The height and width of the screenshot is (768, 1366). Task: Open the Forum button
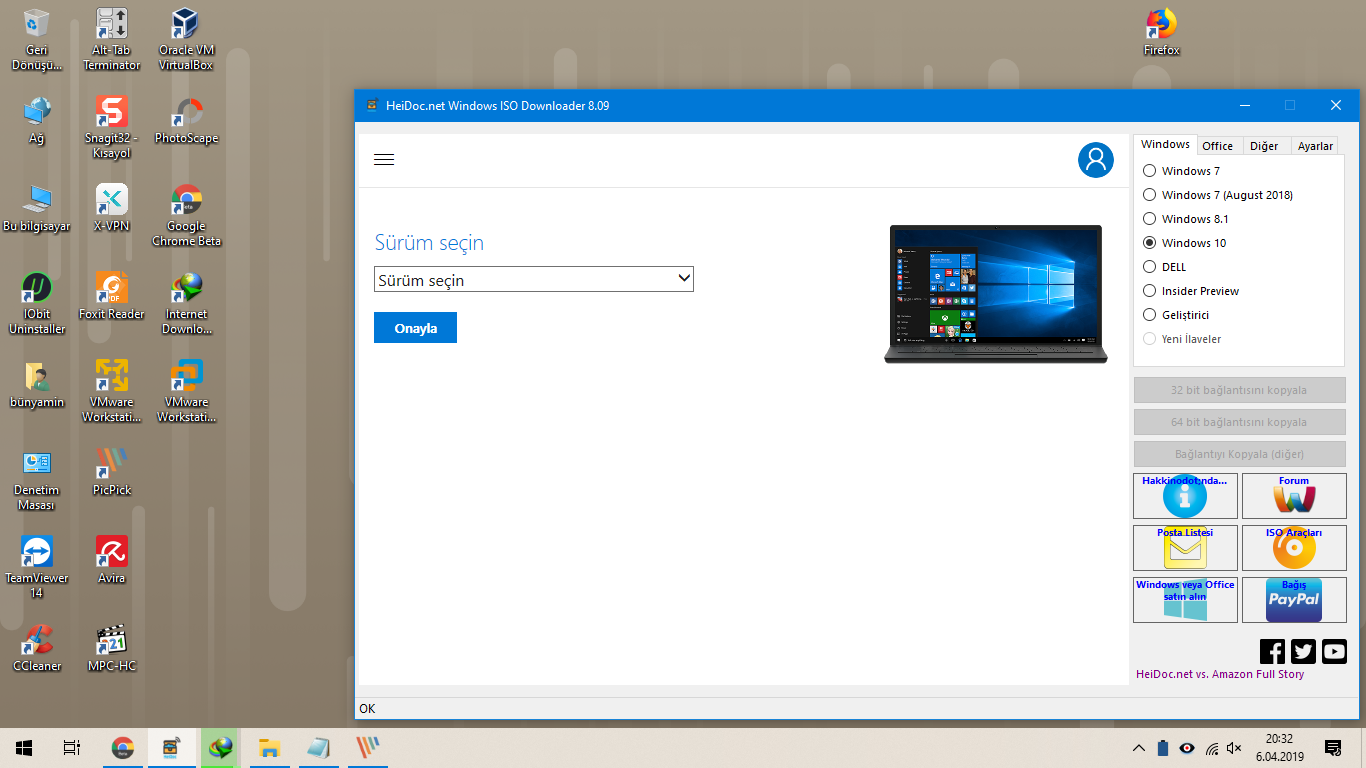1294,495
